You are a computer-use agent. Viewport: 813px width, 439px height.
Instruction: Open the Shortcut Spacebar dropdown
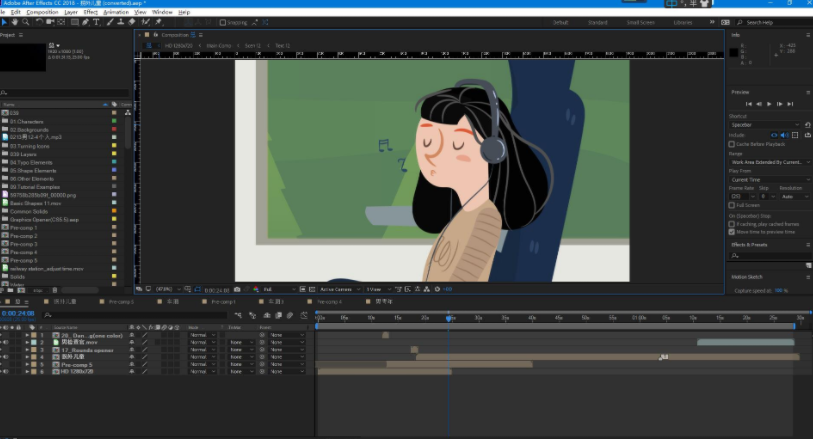(x=765, y=125)
